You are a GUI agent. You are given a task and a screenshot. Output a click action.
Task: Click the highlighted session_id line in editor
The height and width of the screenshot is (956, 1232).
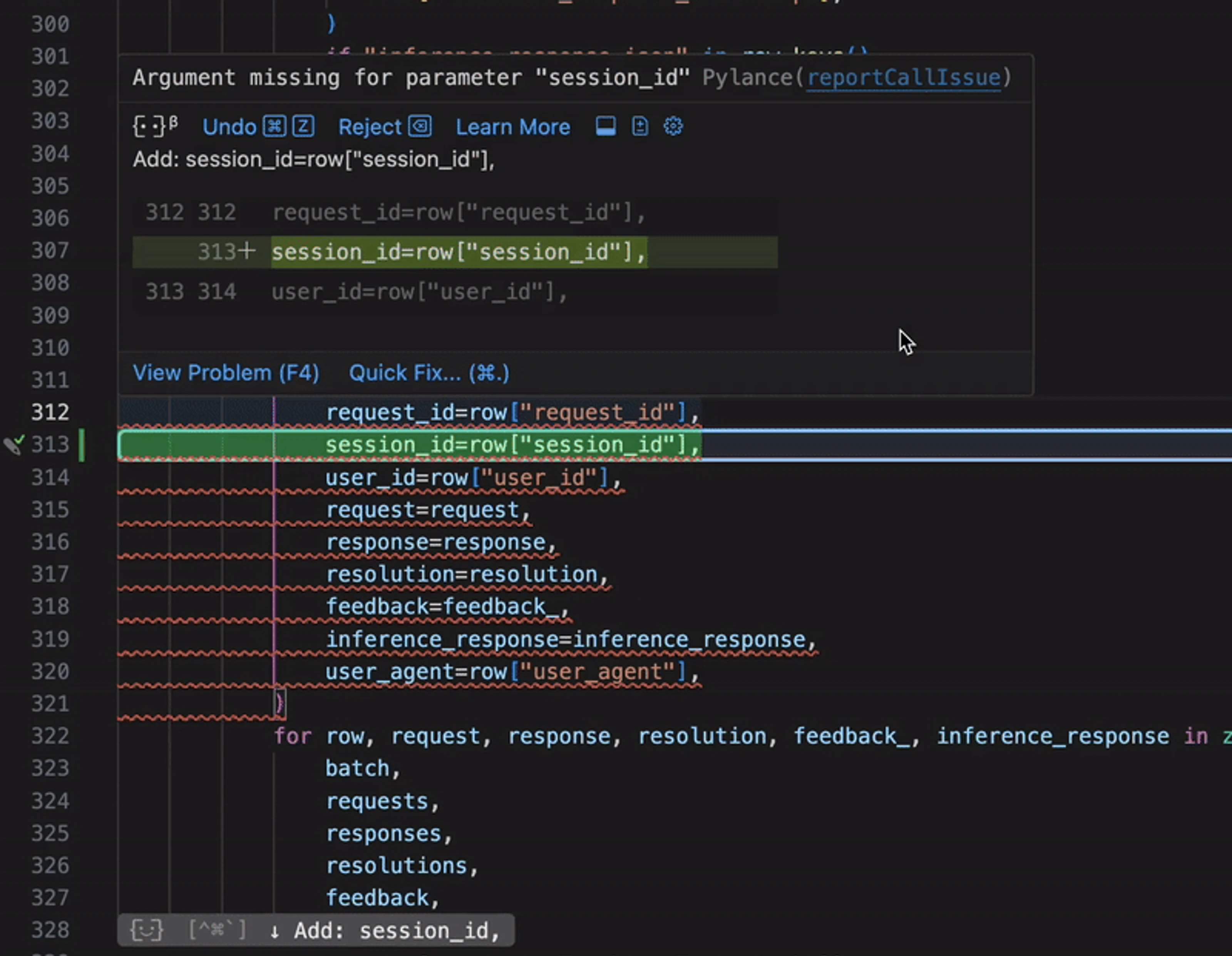click(512, 445)
